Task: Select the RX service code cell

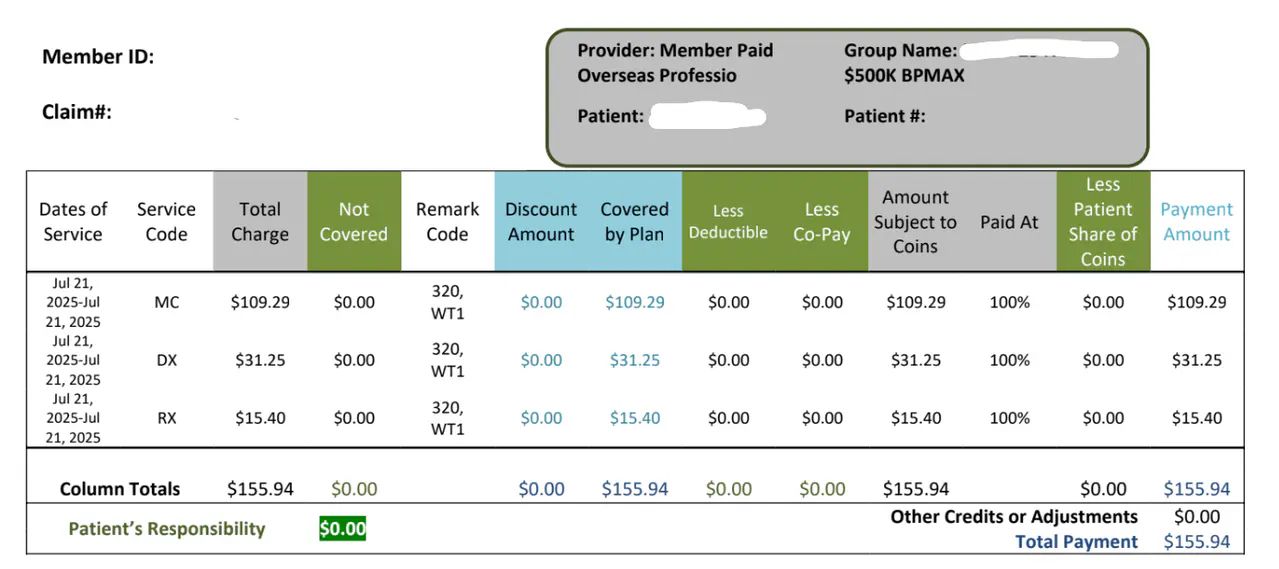Action: tap(166, 418)
